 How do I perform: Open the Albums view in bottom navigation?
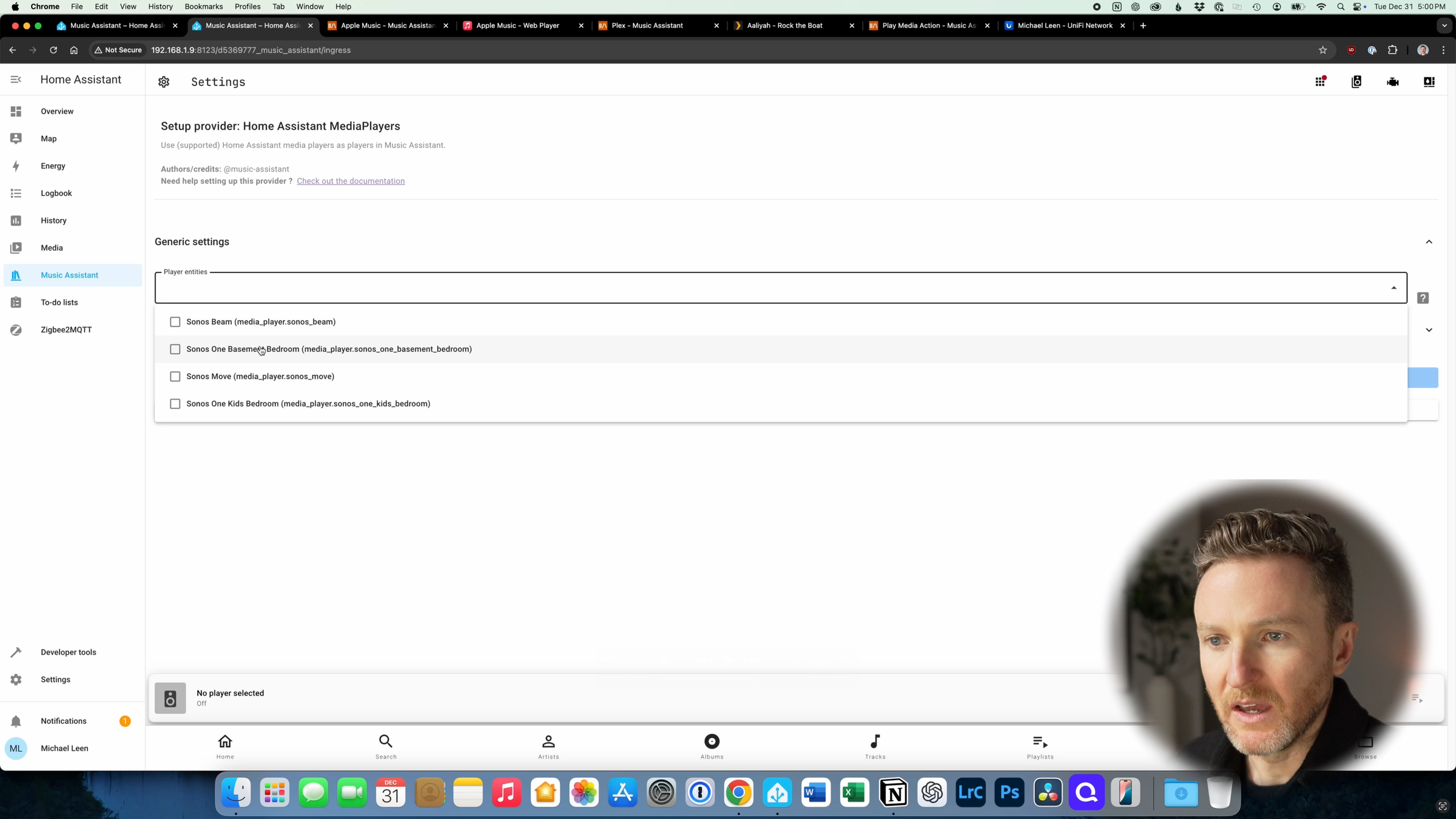coord(712,746)
